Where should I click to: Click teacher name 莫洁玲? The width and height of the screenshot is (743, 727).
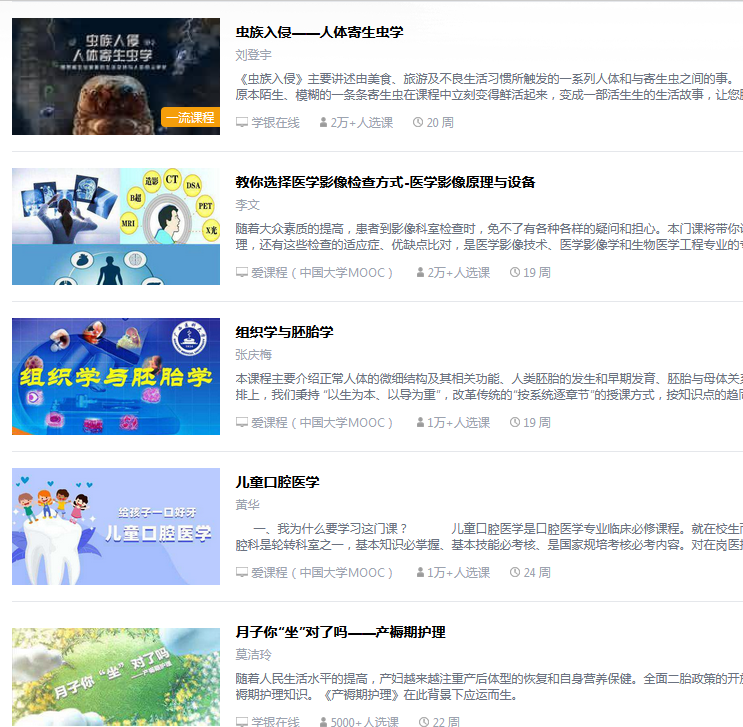253,654
